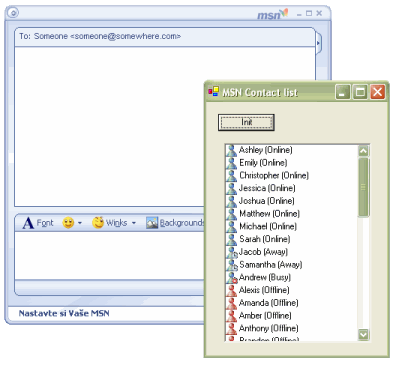Click Jacob's away status icon
The image size is (393, 365).
231,252
